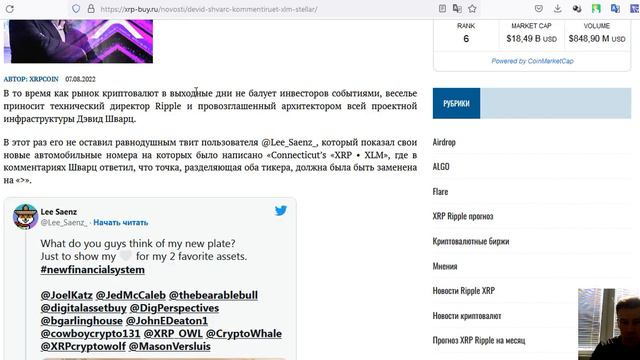The width and height of the screenshot is (640, 360).
Task: Open @CryptoWhale mention
Action: (x=244, y=333)
